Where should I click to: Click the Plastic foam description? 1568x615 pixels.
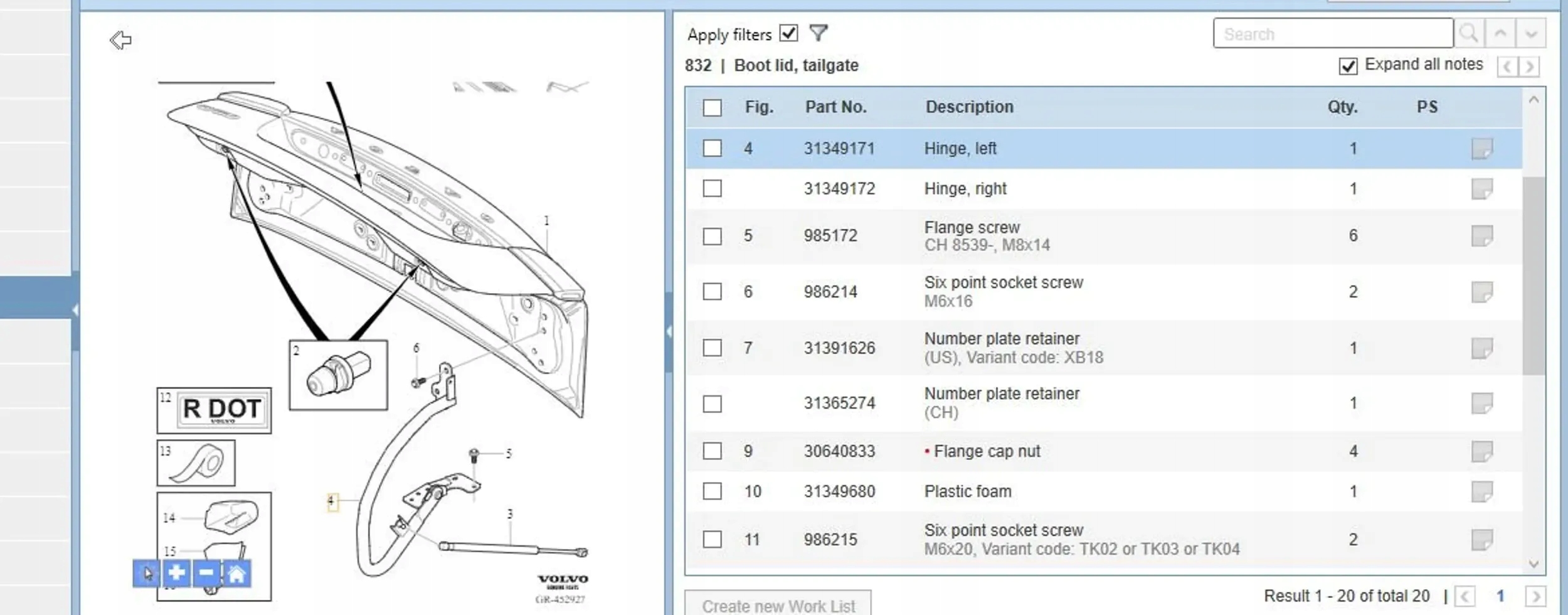[x=968, y=491]
